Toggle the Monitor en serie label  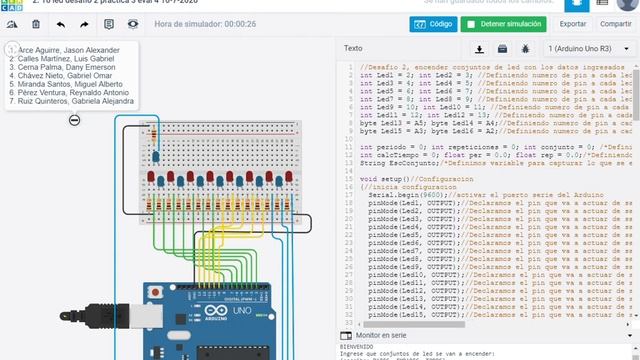coord(381,336)
